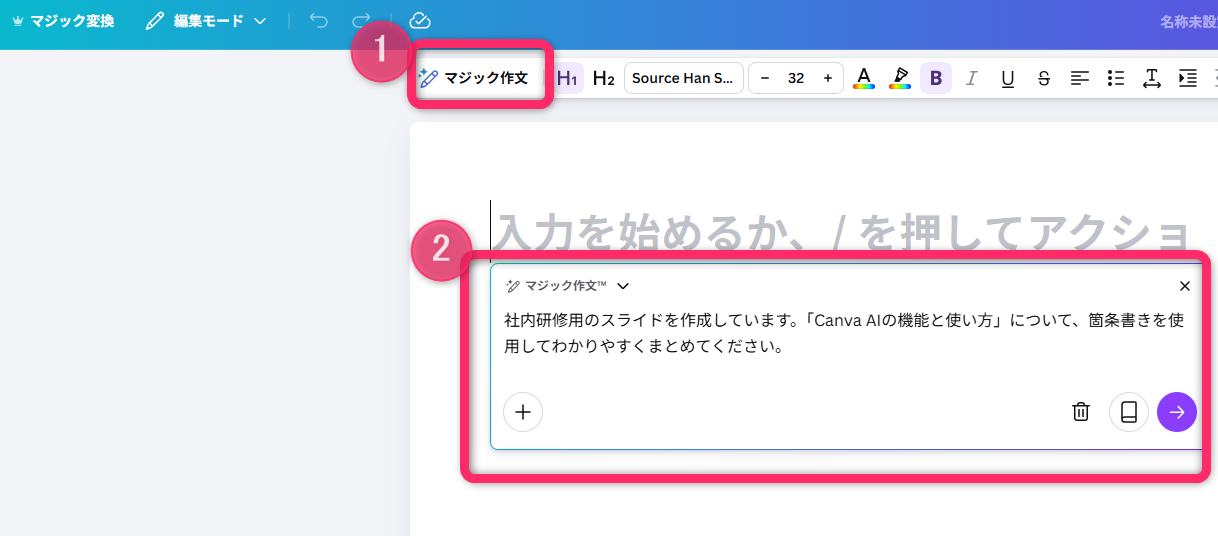Open the text color picker
The height and width of the screenshot is (536, 1218).
[x=864, y=78]
